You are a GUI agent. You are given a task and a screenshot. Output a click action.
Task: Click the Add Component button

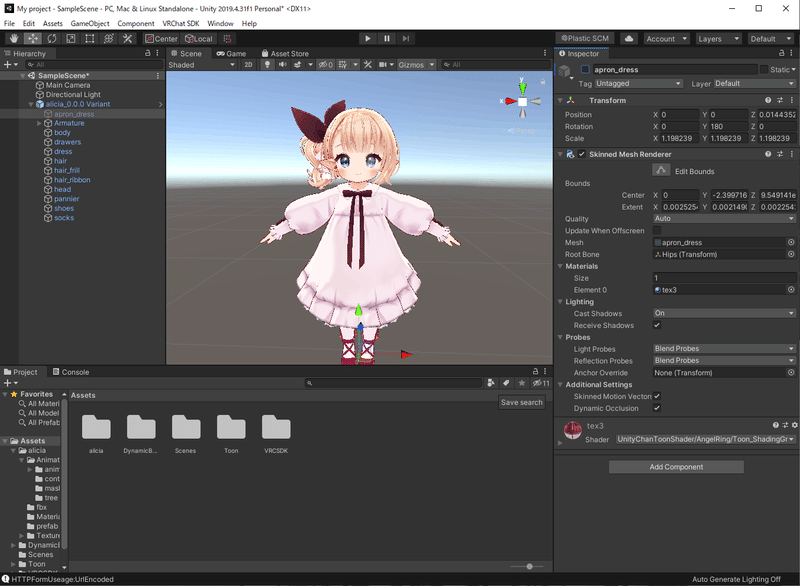(676, 466)
